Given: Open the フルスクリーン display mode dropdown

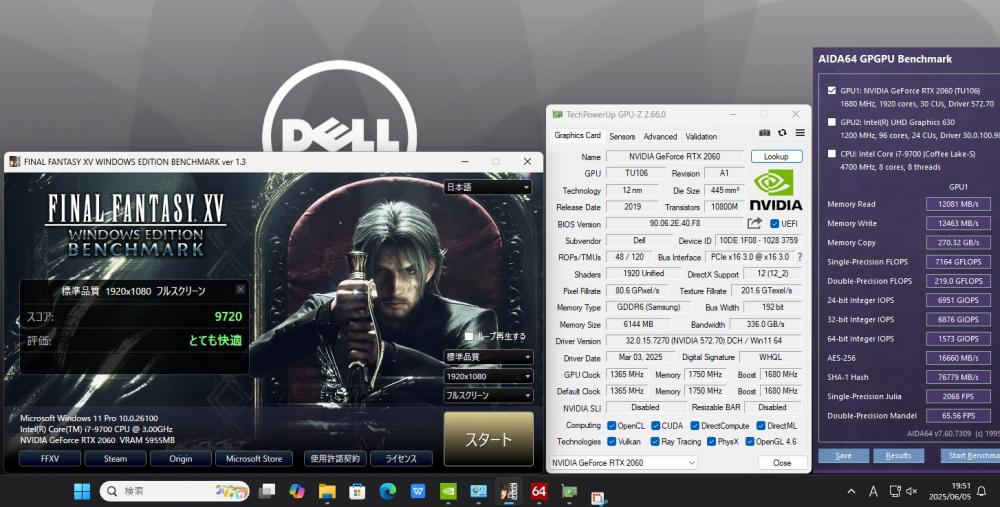Looking at the screenshot, I should click(488, 395).
